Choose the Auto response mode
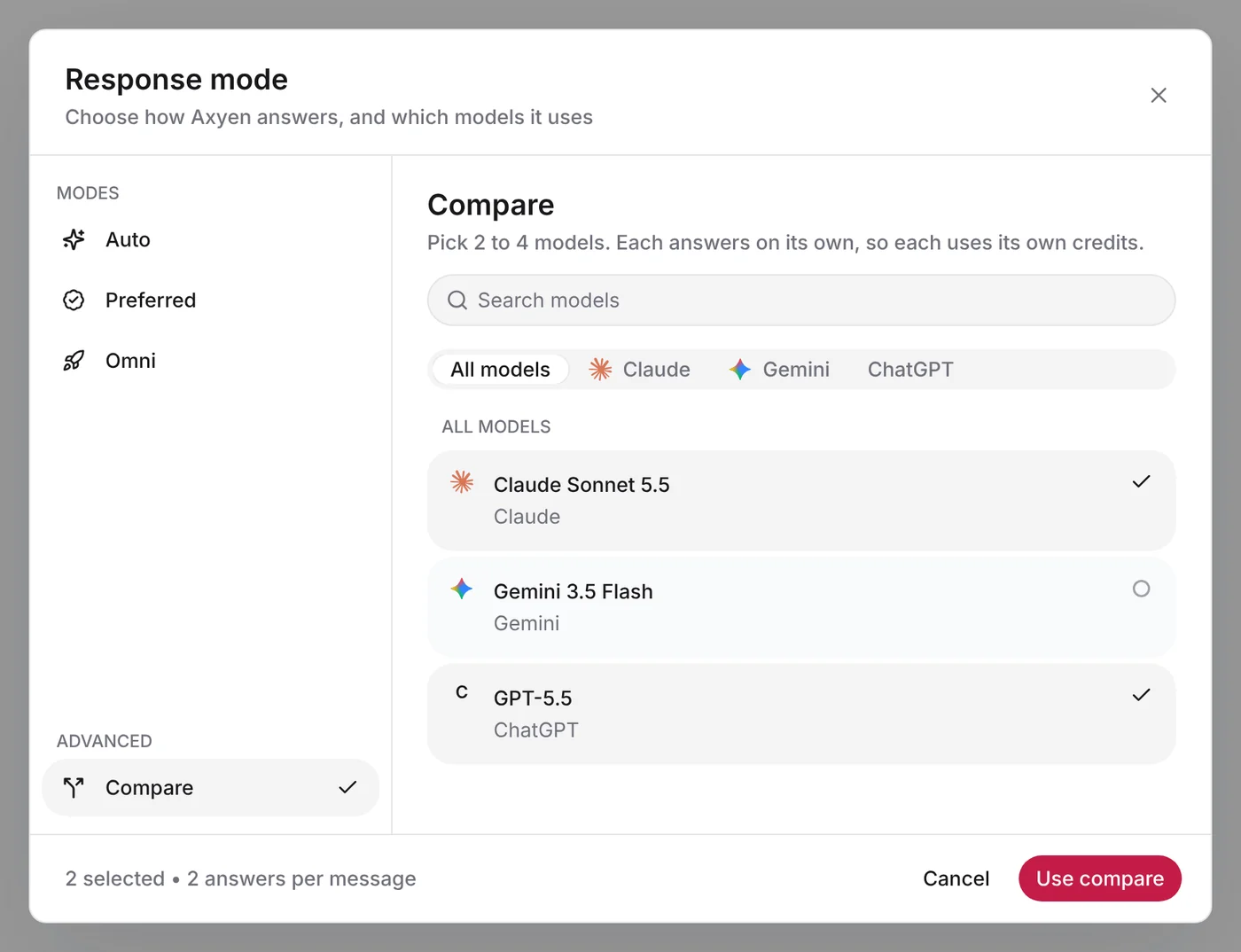Image resolution: width=1241 pixels, height=952 pixels. point(211,239)
